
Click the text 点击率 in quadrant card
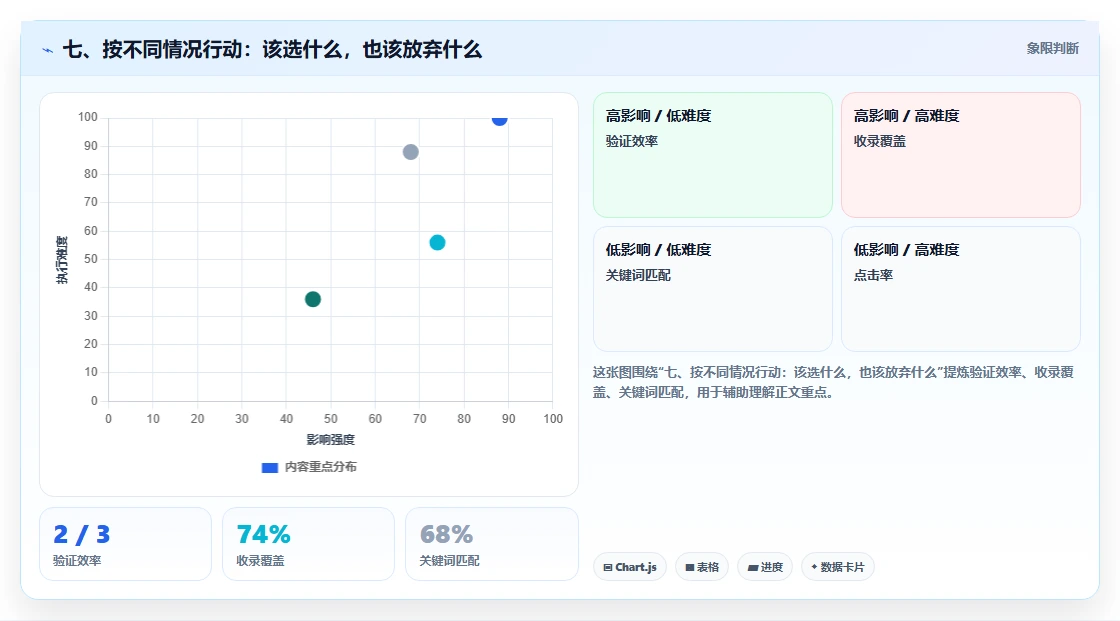tap(874, 275)
